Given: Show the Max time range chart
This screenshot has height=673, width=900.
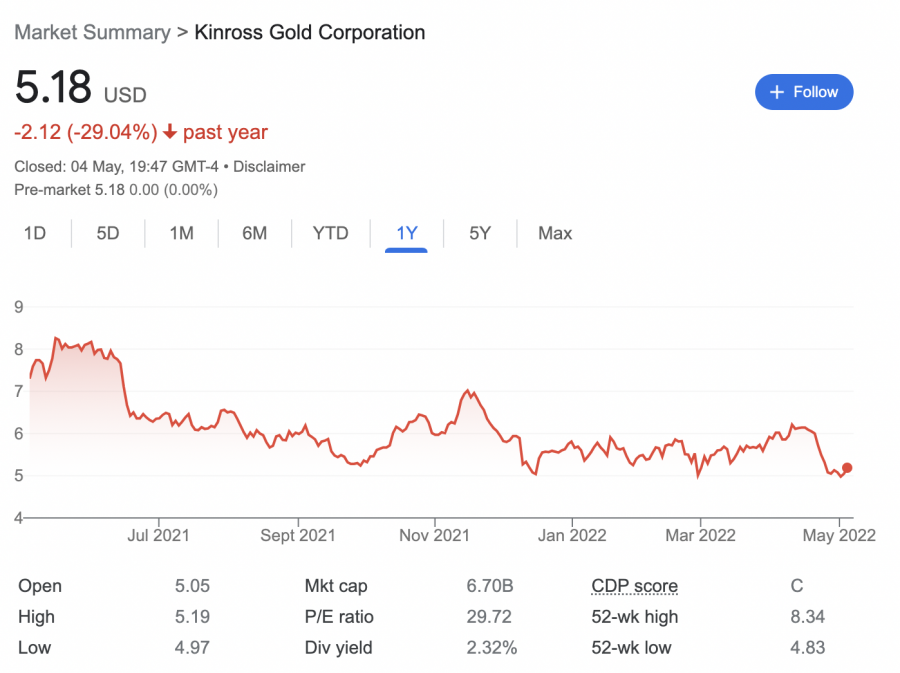Looking at the screenshot, I should click(555, 233).
